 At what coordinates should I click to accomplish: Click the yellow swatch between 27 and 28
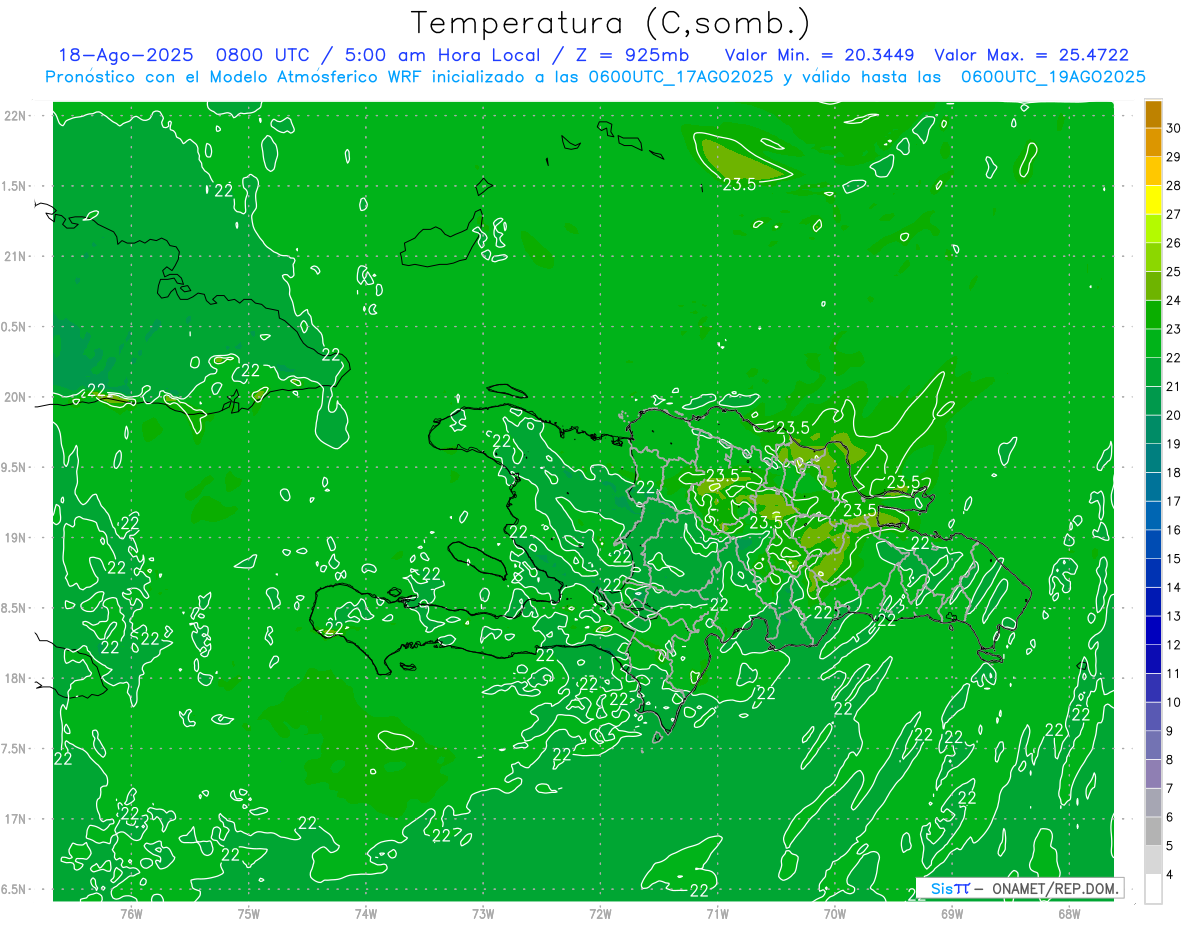[x=1153, y=200]
